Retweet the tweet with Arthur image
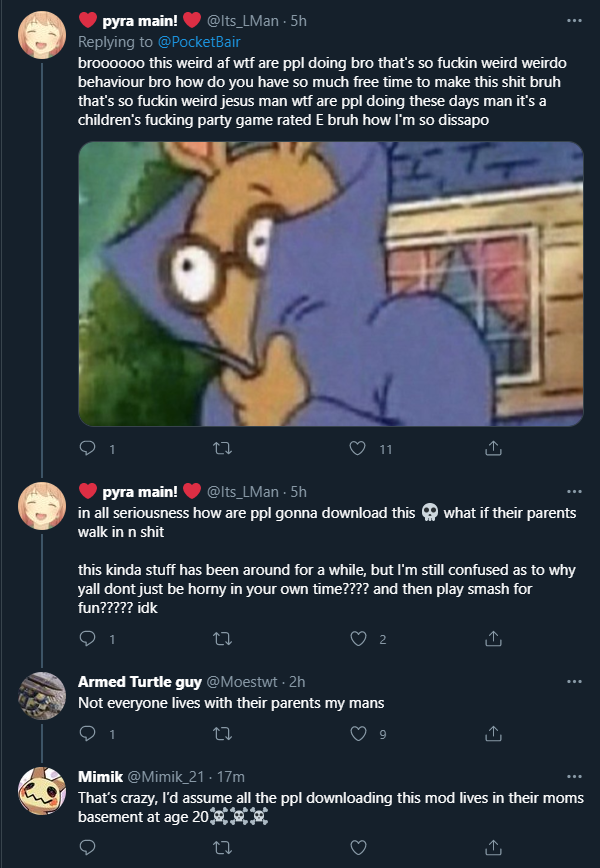This screenshot has width=600, height=868. 222,448
